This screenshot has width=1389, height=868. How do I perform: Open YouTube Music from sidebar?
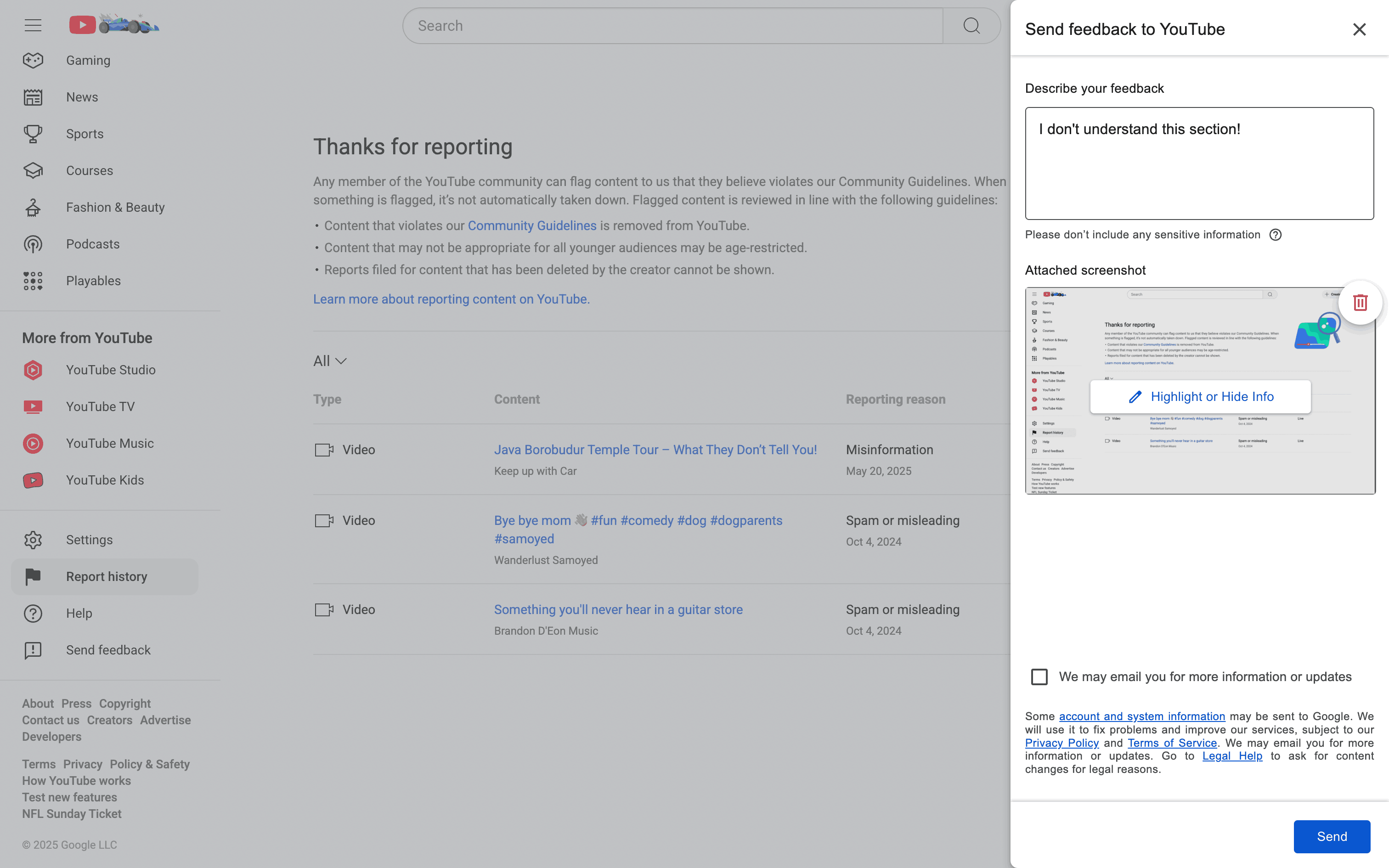pyautogui.click(x=109, y=443)
